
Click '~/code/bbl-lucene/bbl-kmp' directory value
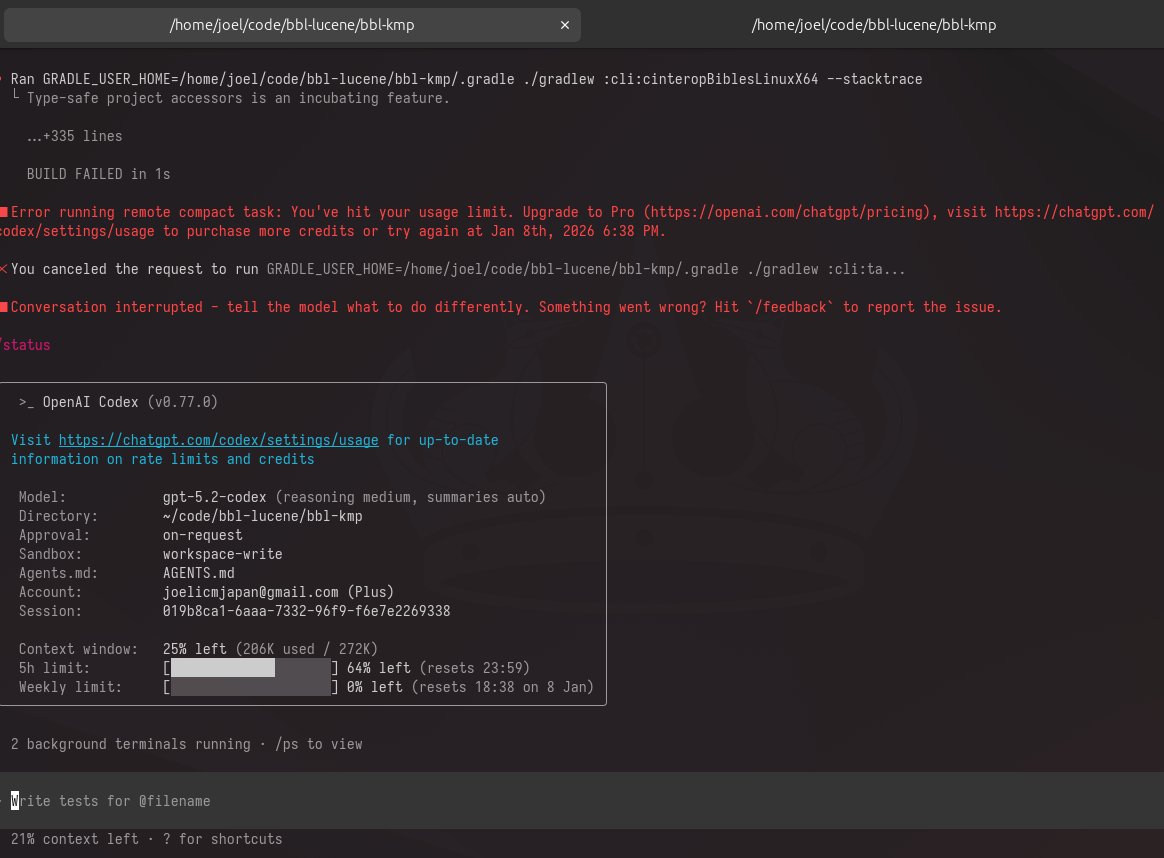[x=263, y=516]
